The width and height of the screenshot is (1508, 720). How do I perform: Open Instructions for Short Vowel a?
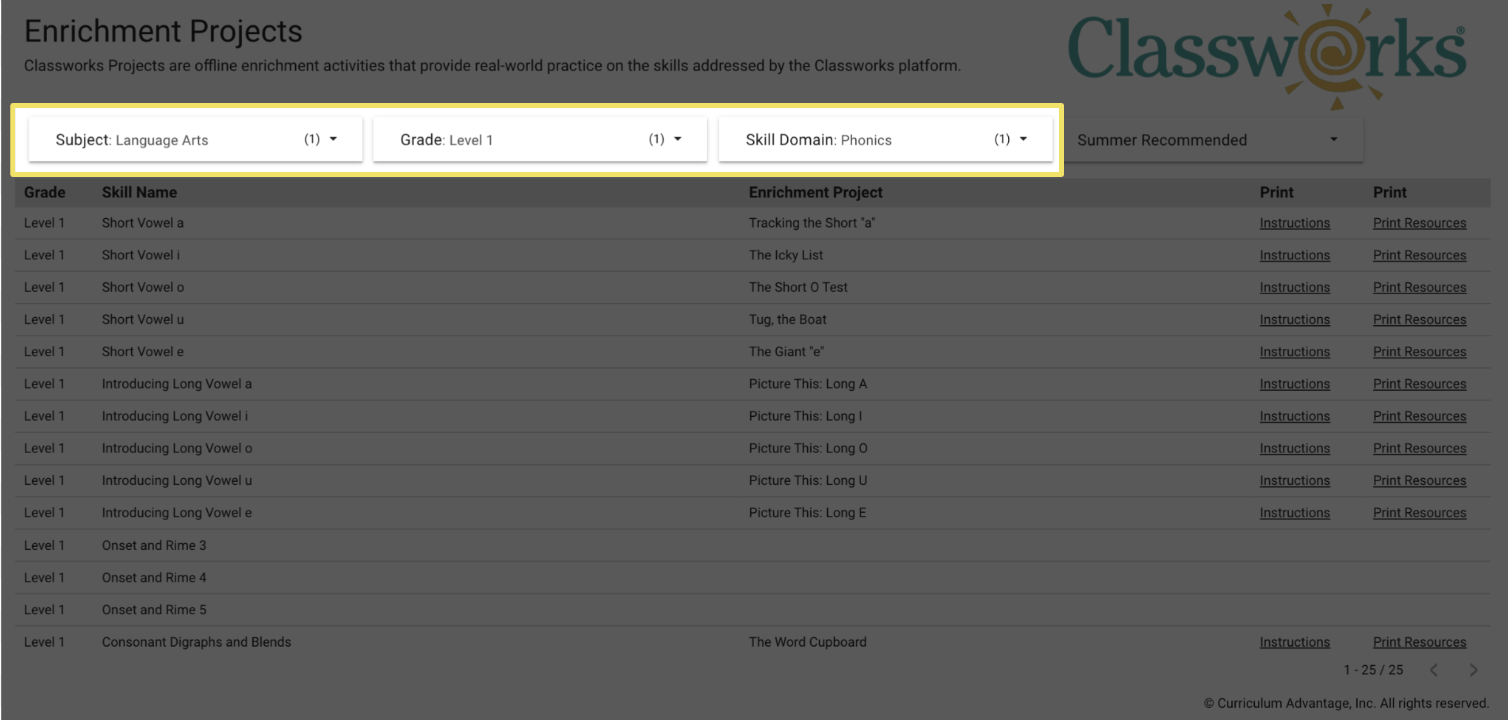click(1294, 223)
